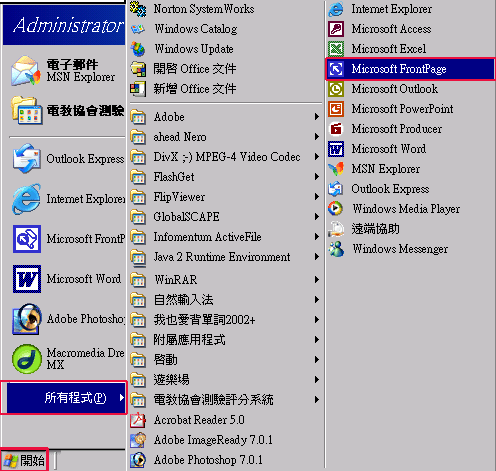The height and width of the screenshot is (471, 496).
Task: Click the Norton SystemWorks icon
Action: [138, 9]
